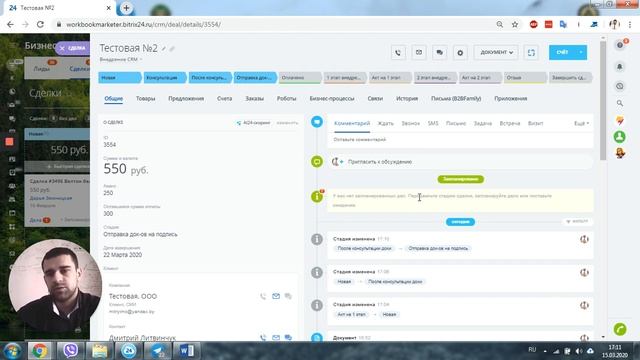Open chat with Тестовая, ООО icon
This screenshot has width=640, height=360.
(288, 296)
